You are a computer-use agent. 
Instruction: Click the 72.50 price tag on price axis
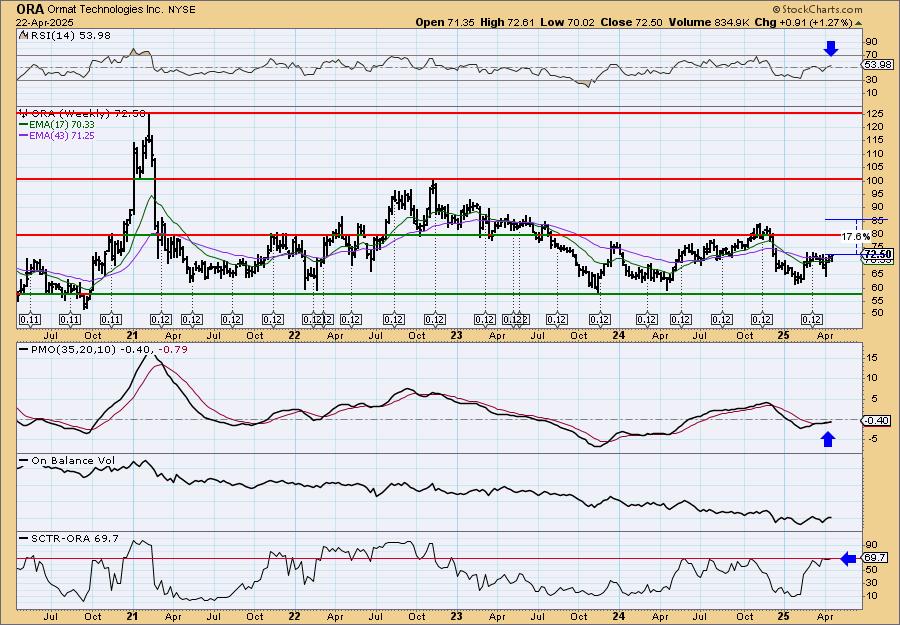[878, 254]
